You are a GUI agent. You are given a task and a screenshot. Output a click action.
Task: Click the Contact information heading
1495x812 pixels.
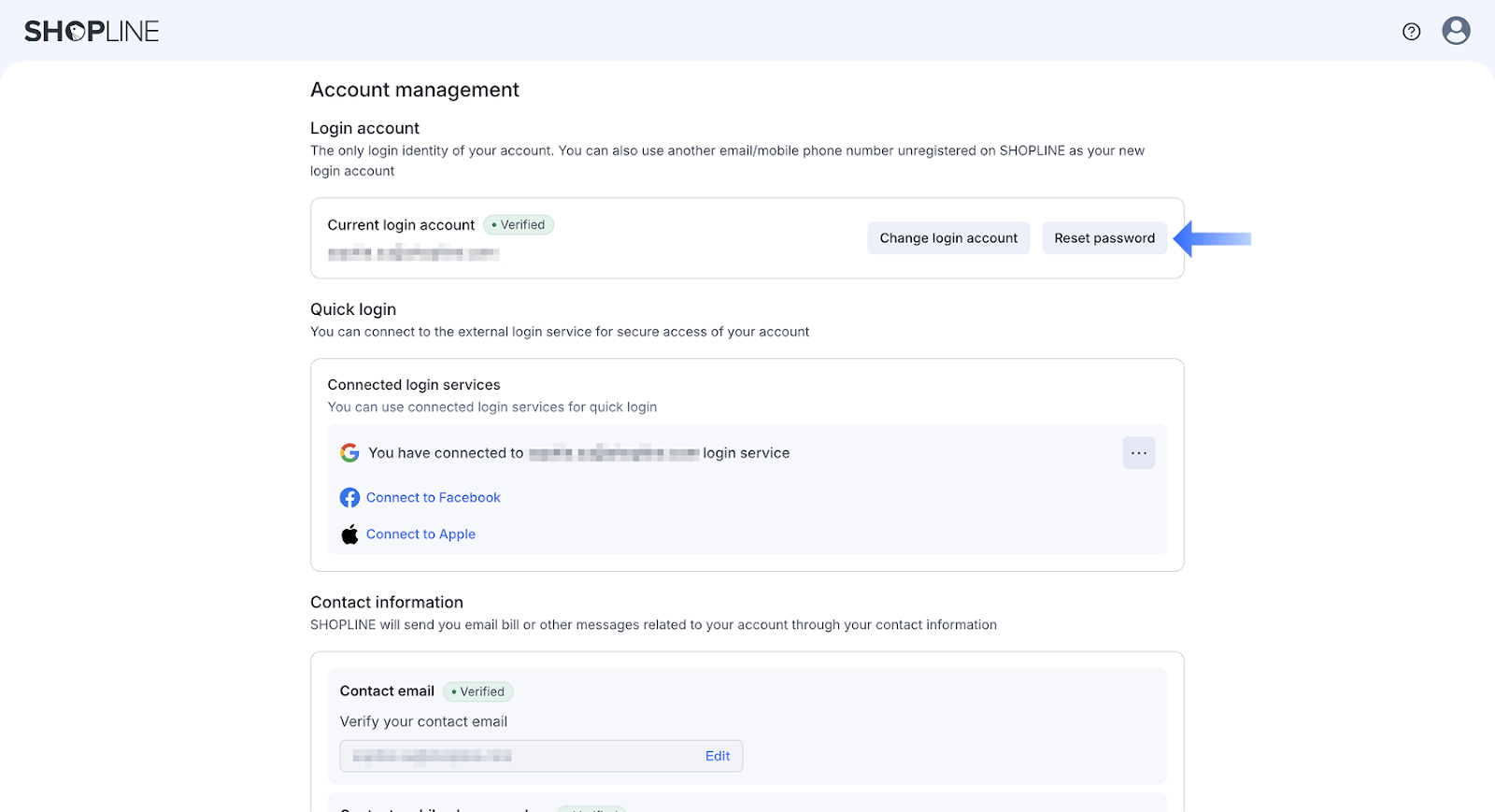click(386, 603)
